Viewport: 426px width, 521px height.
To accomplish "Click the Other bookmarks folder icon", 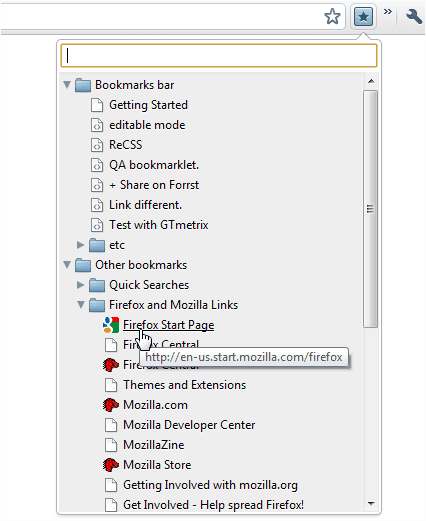I will point(83,265).
